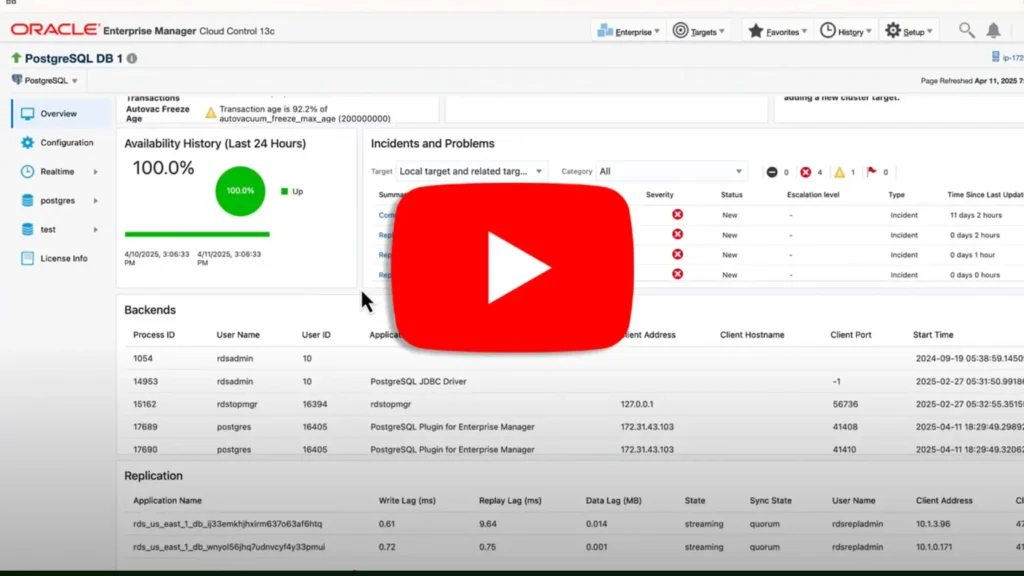
Task: Expand the test database sidebar item arrow
Action: point(96,230)
